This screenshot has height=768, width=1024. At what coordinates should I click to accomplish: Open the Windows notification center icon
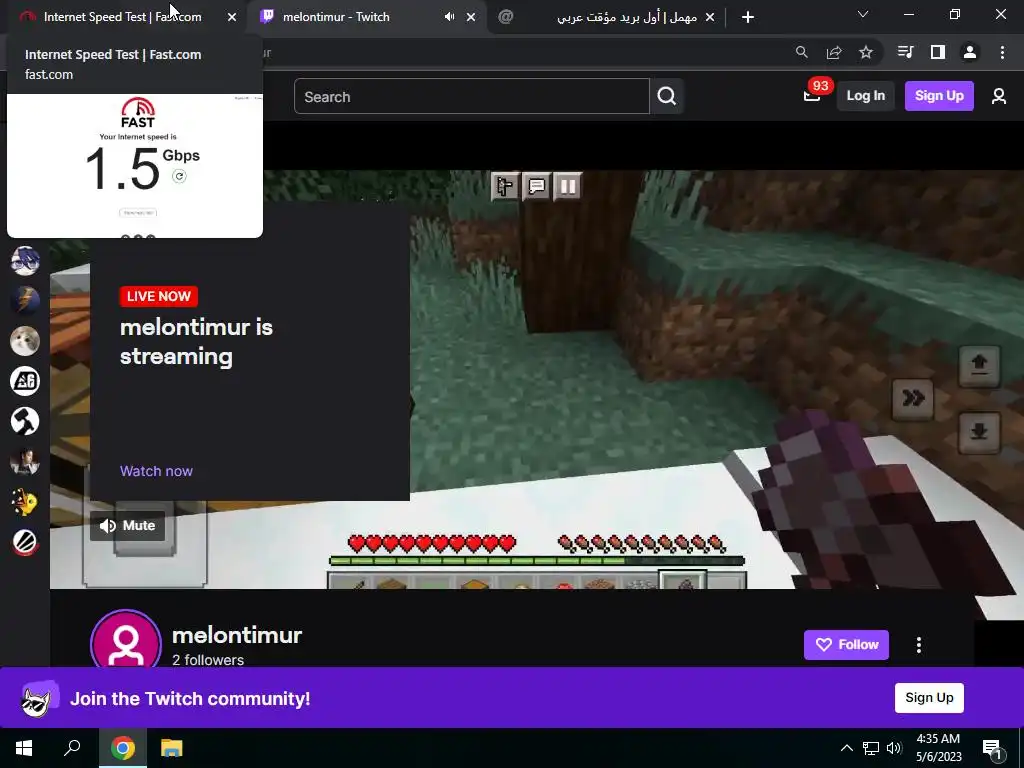[x=992, y=748]
